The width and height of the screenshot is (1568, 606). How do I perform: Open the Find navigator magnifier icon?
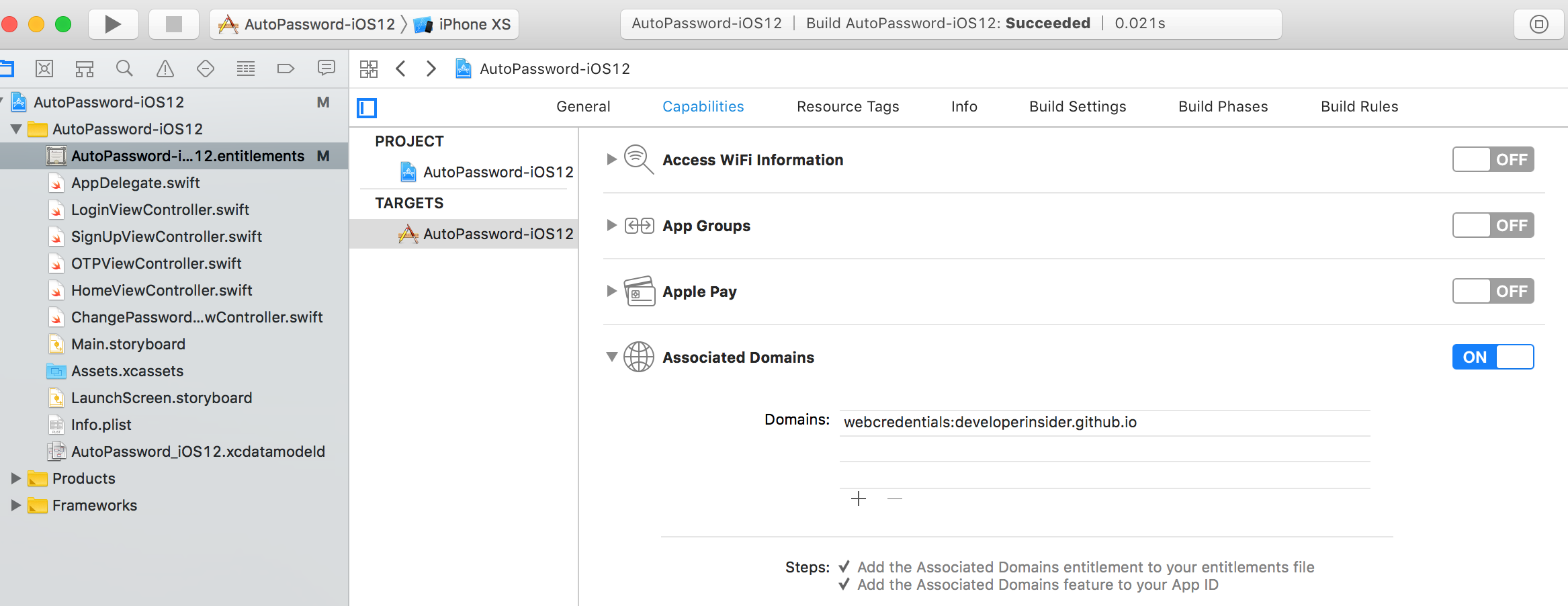click(124, 69)
